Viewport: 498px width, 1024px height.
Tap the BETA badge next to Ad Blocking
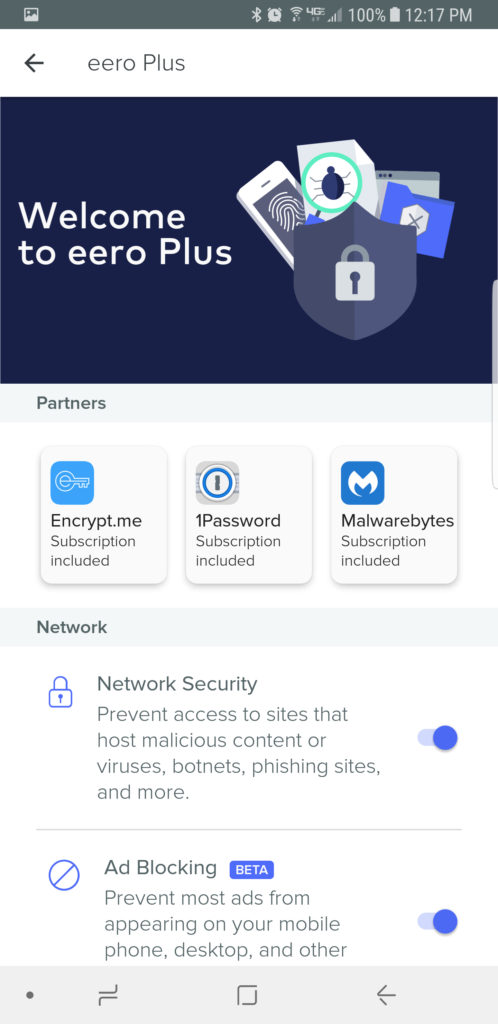click(x=251, y=870)
